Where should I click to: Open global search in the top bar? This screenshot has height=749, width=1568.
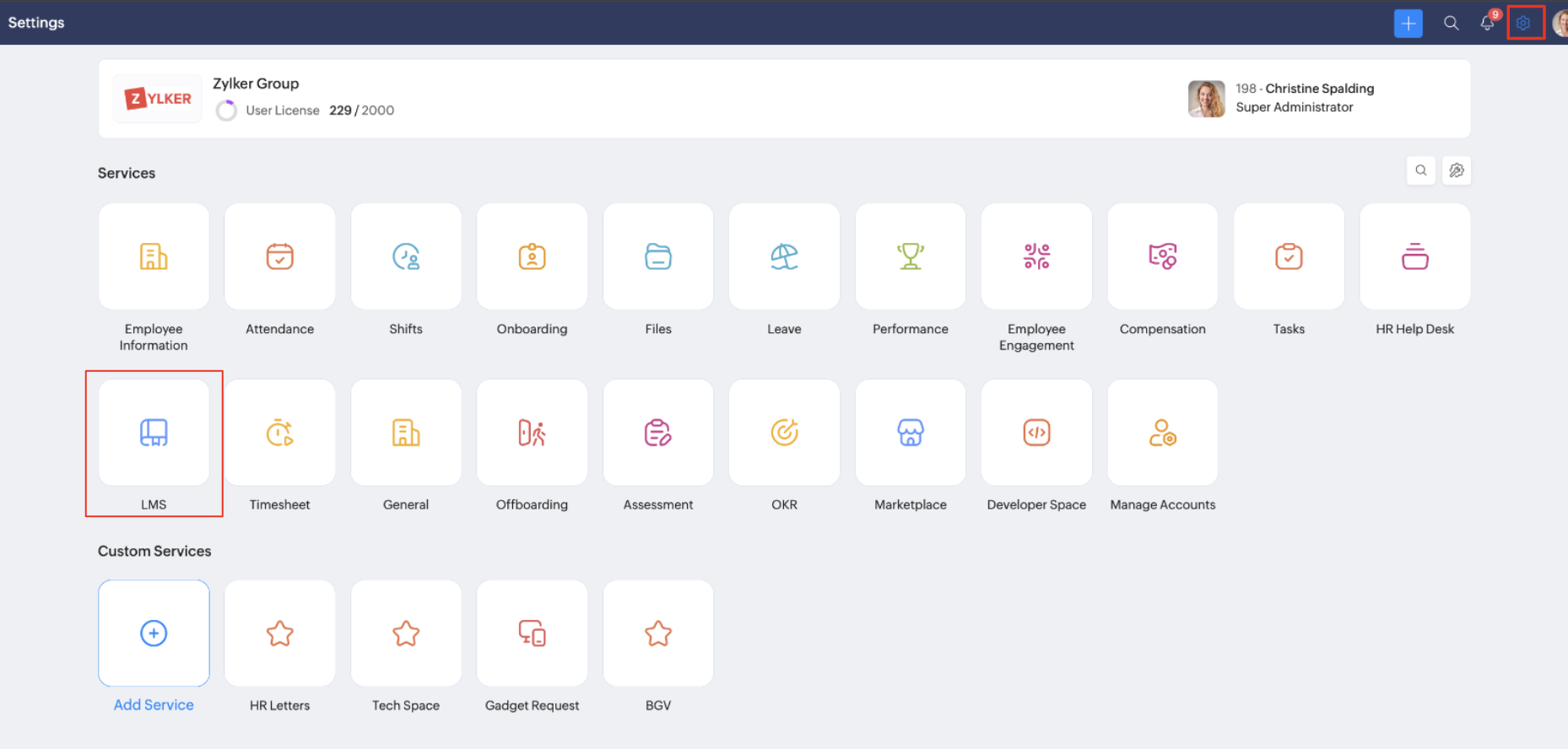point(1452,23)
